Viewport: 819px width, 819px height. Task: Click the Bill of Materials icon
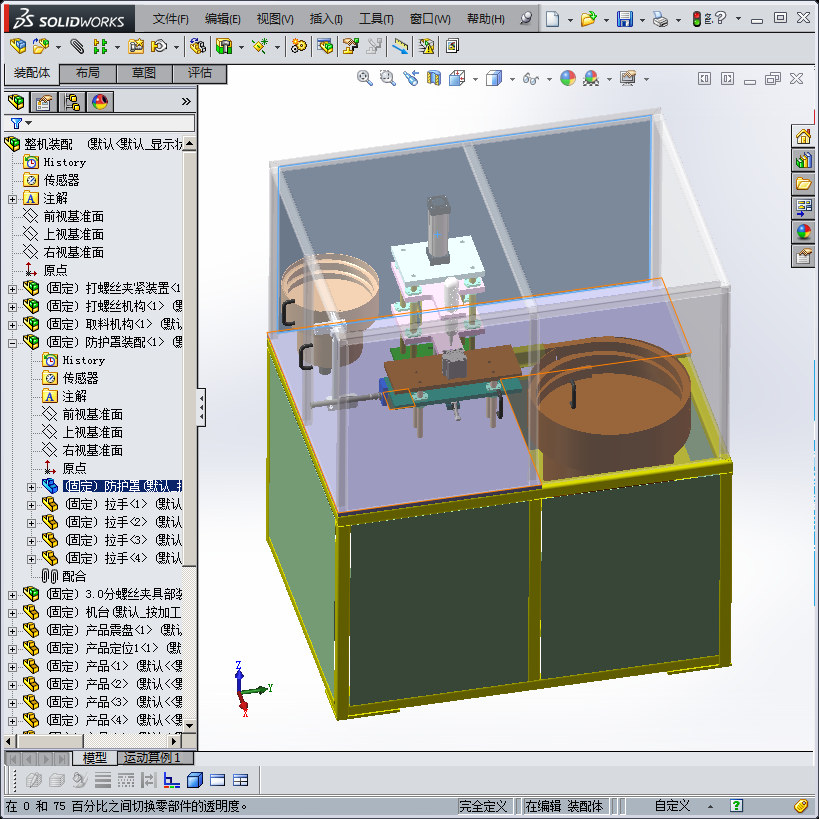[324, 46]
